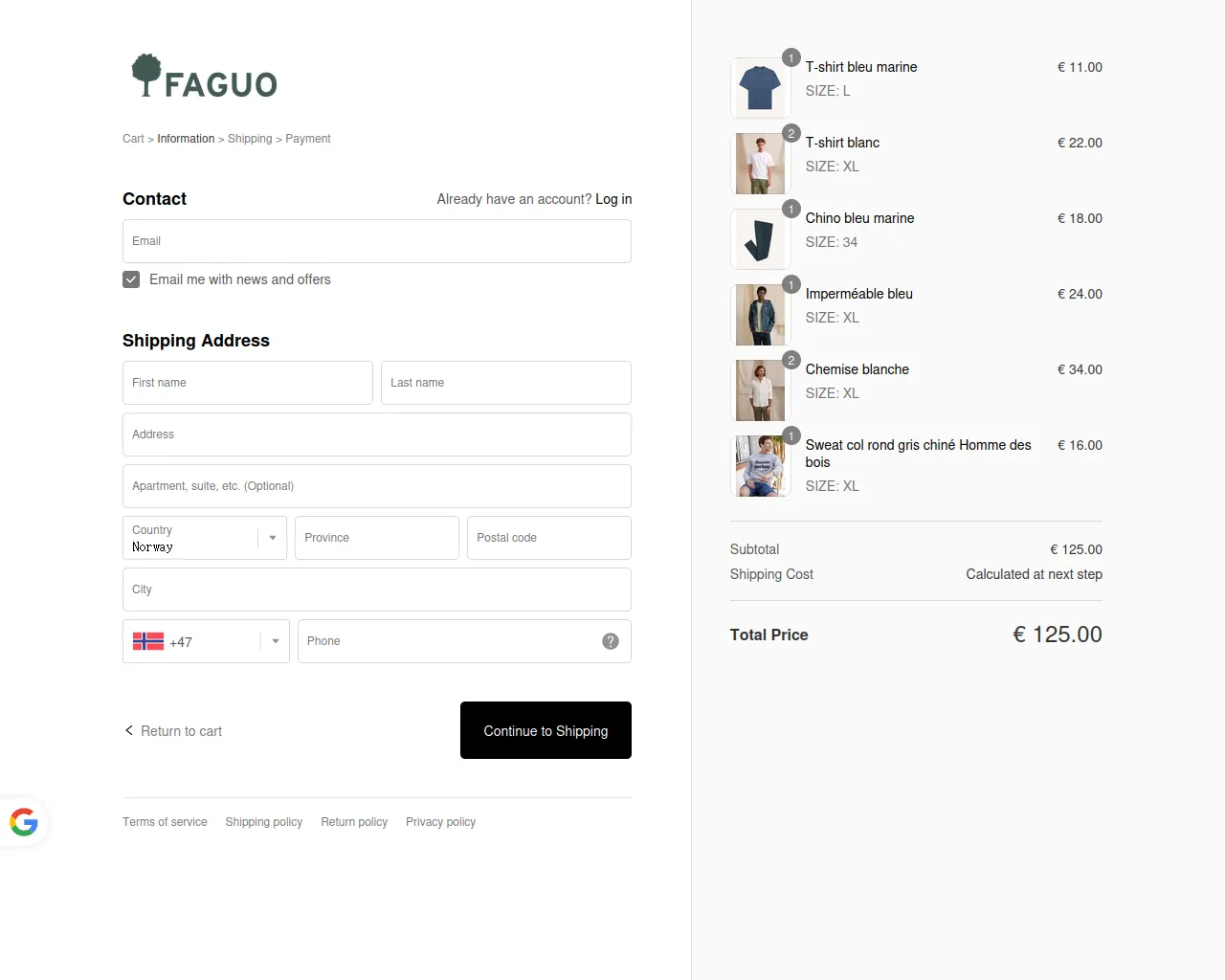Click the Norway flag icon
Screen dimensions: 1225x980
148,641
